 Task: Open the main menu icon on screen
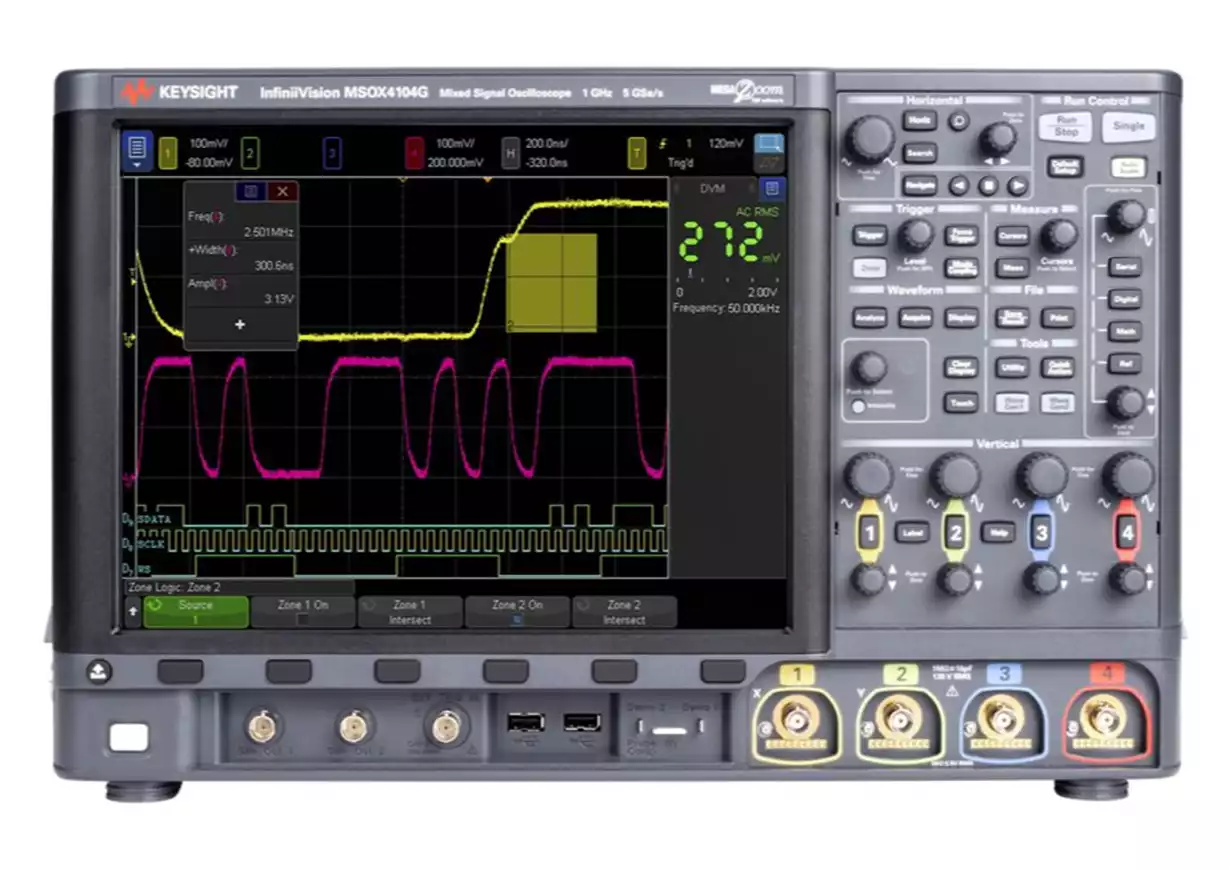click(x=138, y=151)
